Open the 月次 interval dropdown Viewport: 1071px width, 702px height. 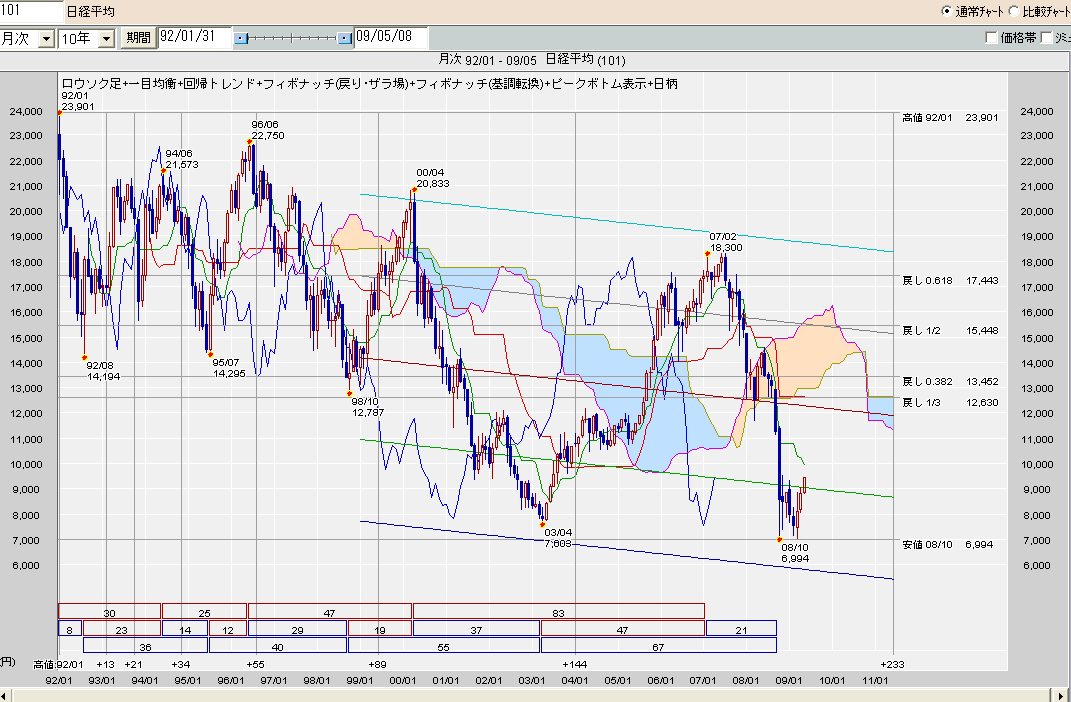point(46,38)
